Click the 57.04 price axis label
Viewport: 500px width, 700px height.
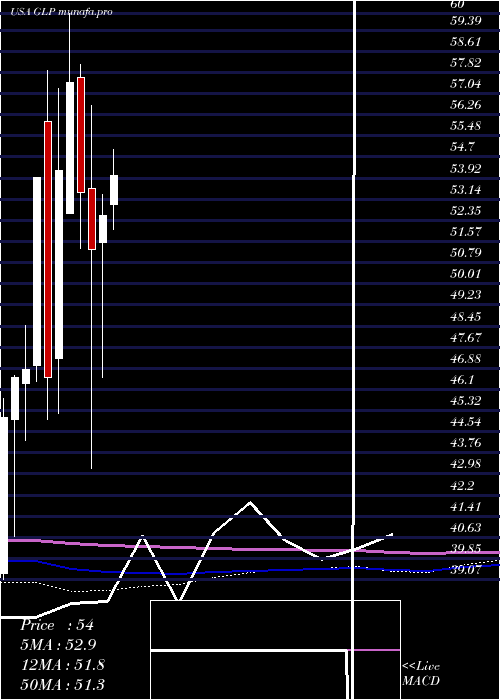pos(466,84)
